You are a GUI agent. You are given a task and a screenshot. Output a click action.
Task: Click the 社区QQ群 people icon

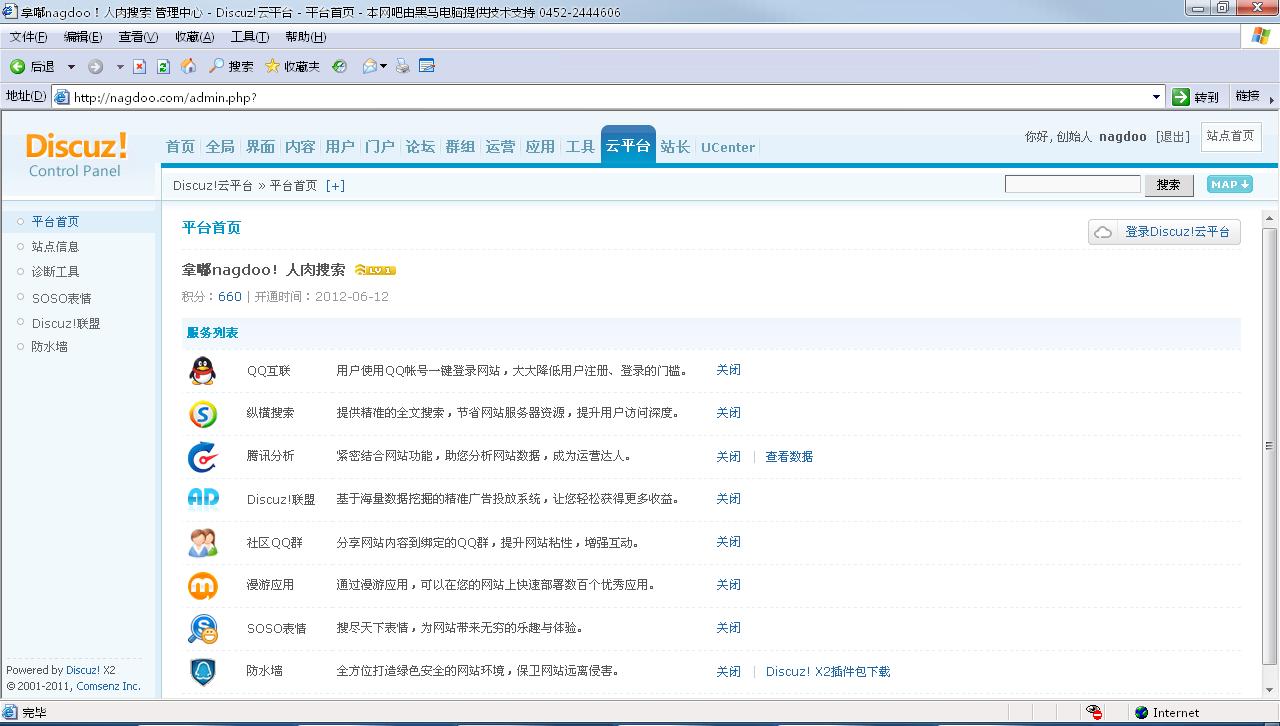[x=203, y=542]
